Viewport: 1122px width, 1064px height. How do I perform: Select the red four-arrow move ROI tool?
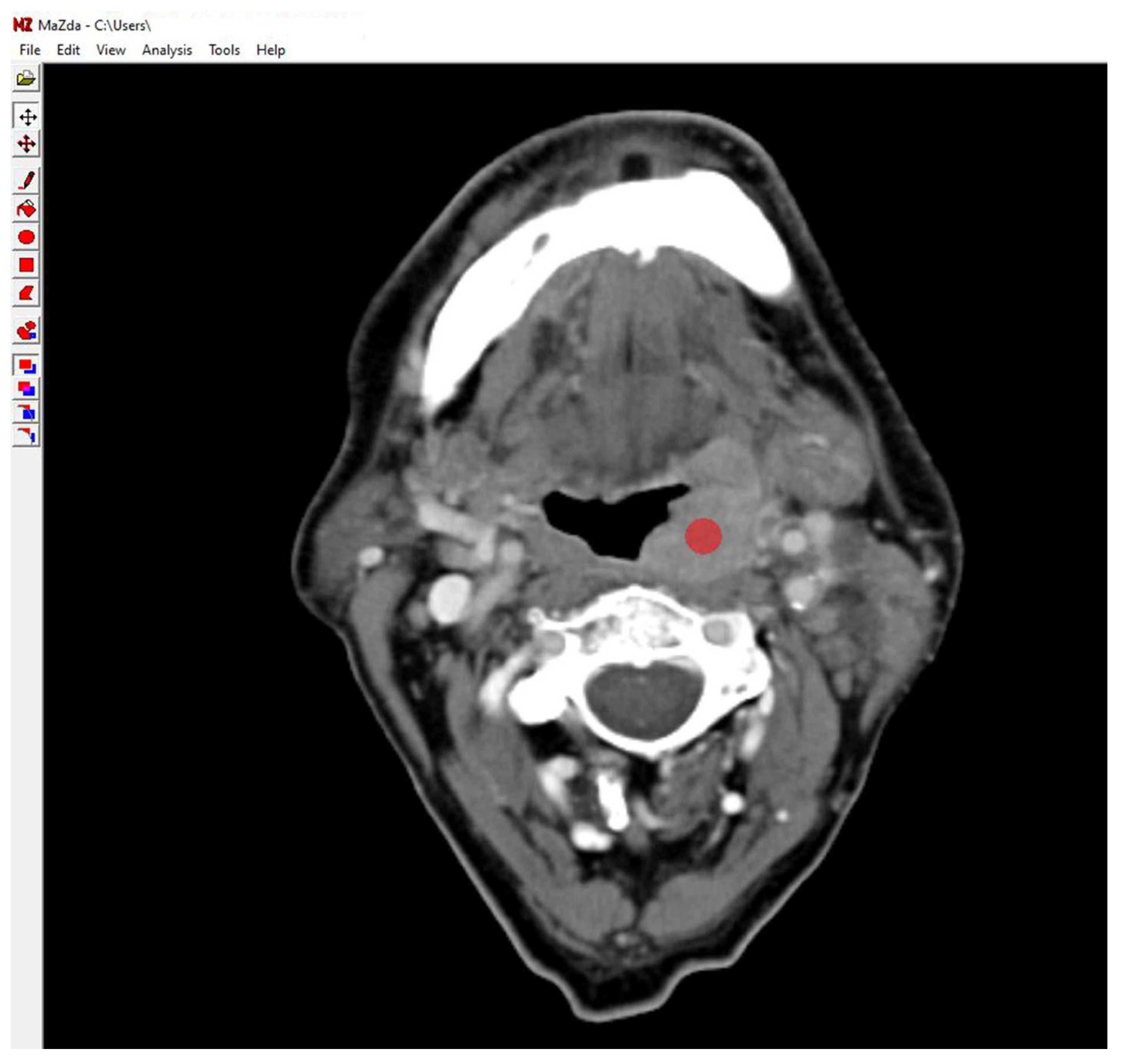click(x=26, y=144)
